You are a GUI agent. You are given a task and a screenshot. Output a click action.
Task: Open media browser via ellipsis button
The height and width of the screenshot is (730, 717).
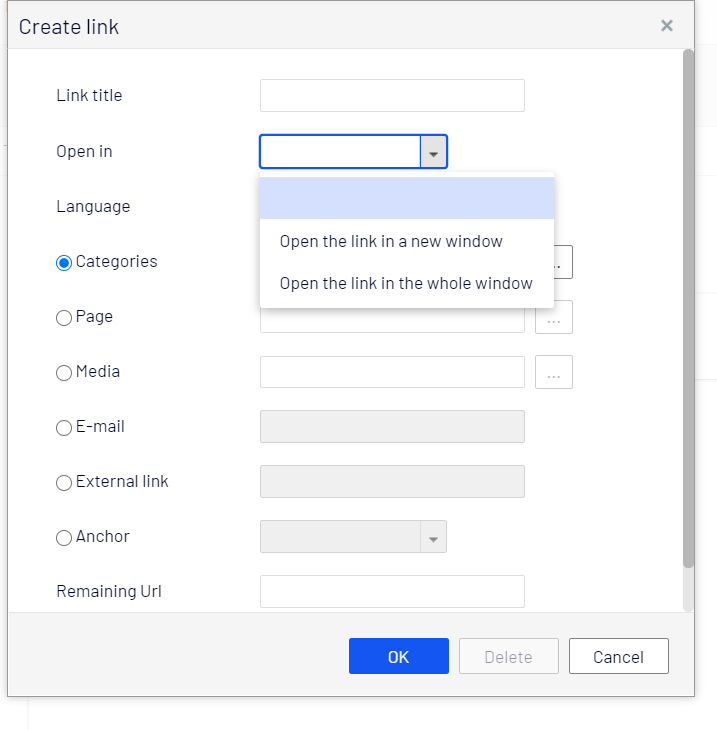click(x=554, y=372)
